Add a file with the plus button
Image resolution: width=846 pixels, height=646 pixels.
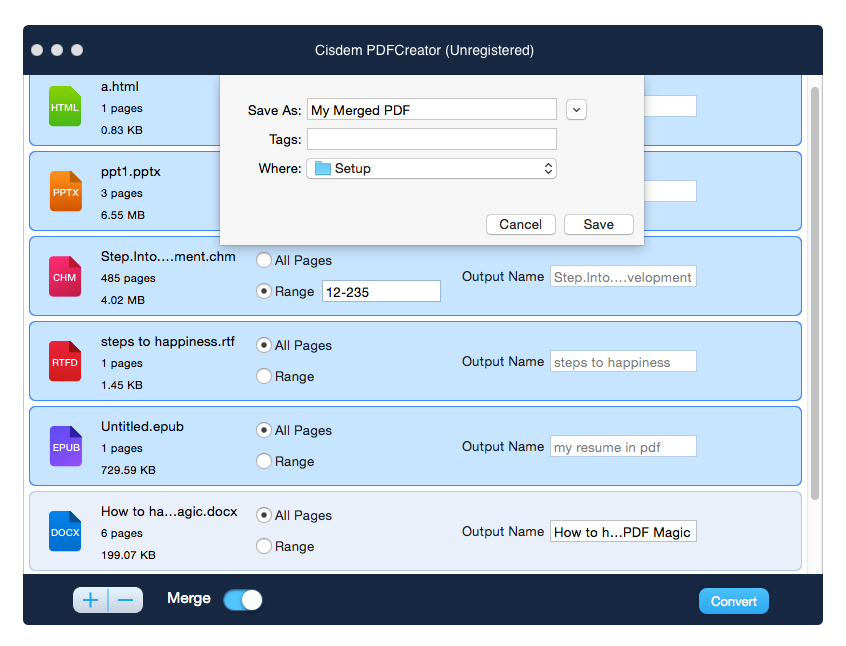(89, 599)
